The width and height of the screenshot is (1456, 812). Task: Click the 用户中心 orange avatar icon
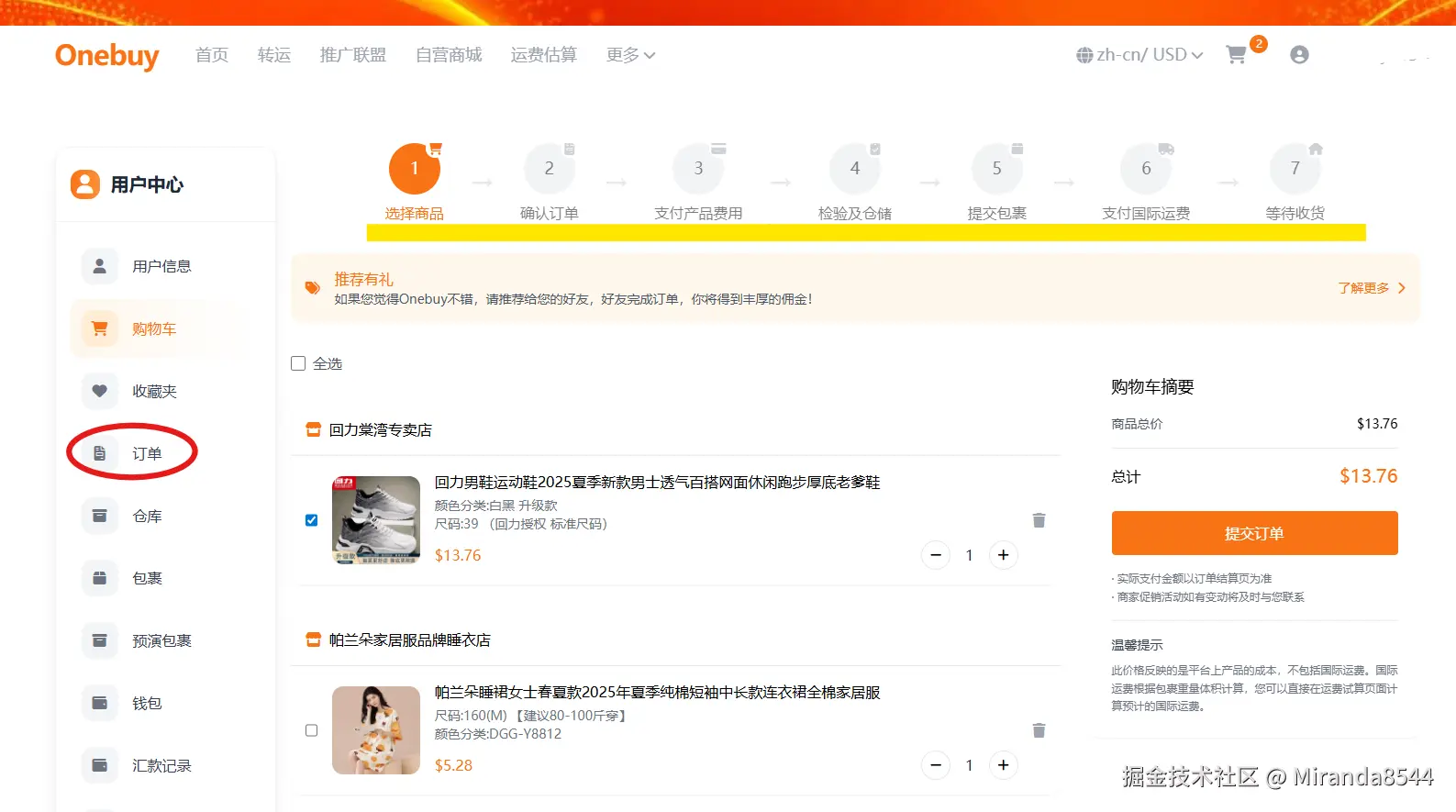[x=85, y=184]
